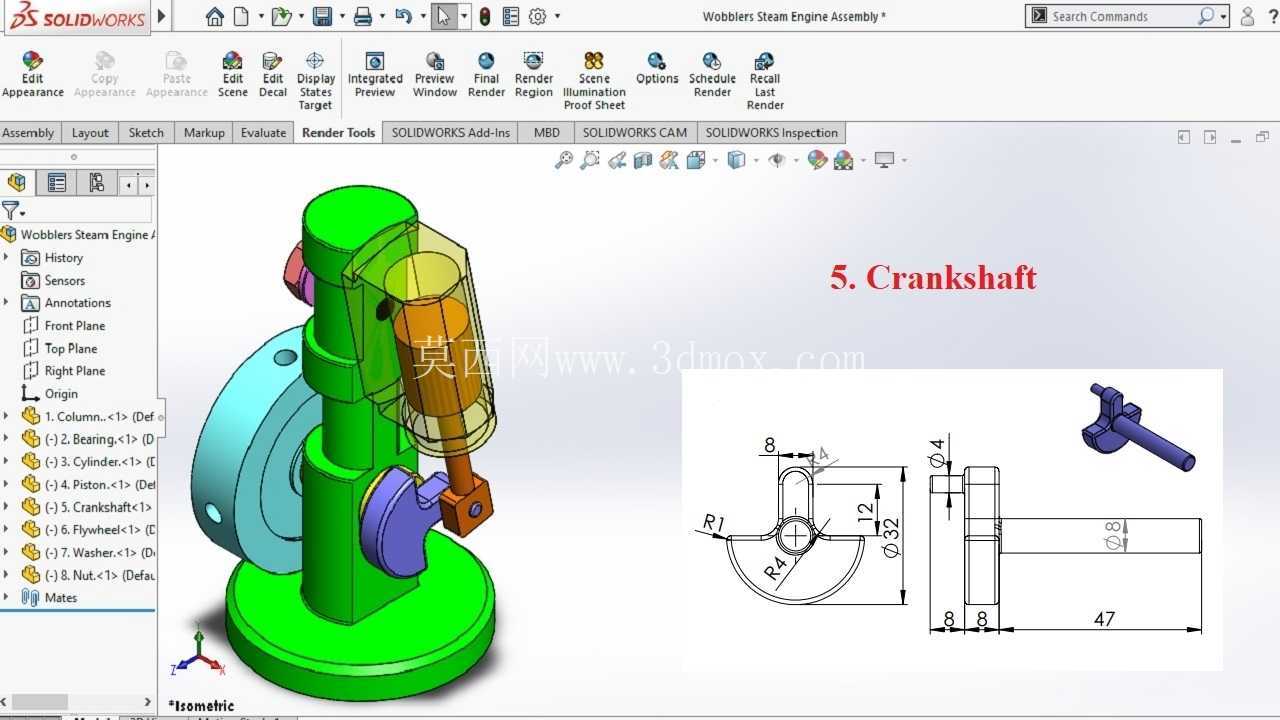Open the MBD tab
Viewport: 1280px width, 720px height.
[x=547, y=132]
